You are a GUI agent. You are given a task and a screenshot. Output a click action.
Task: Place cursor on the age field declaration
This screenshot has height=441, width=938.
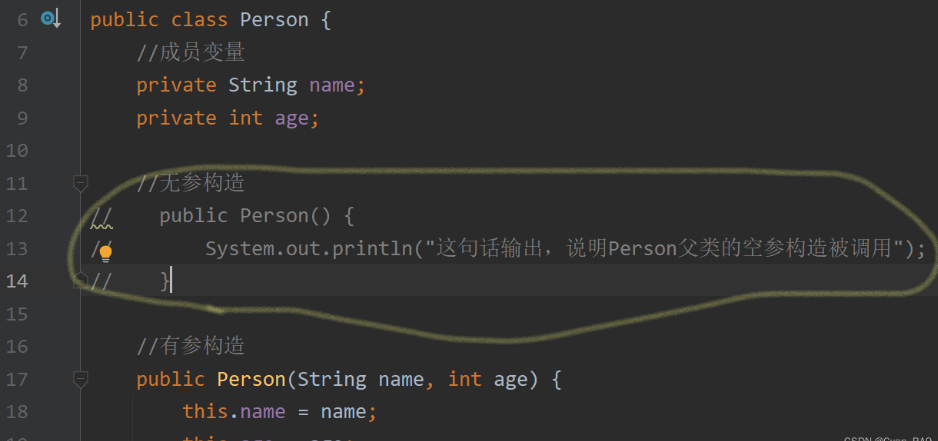tap(292, 118)
